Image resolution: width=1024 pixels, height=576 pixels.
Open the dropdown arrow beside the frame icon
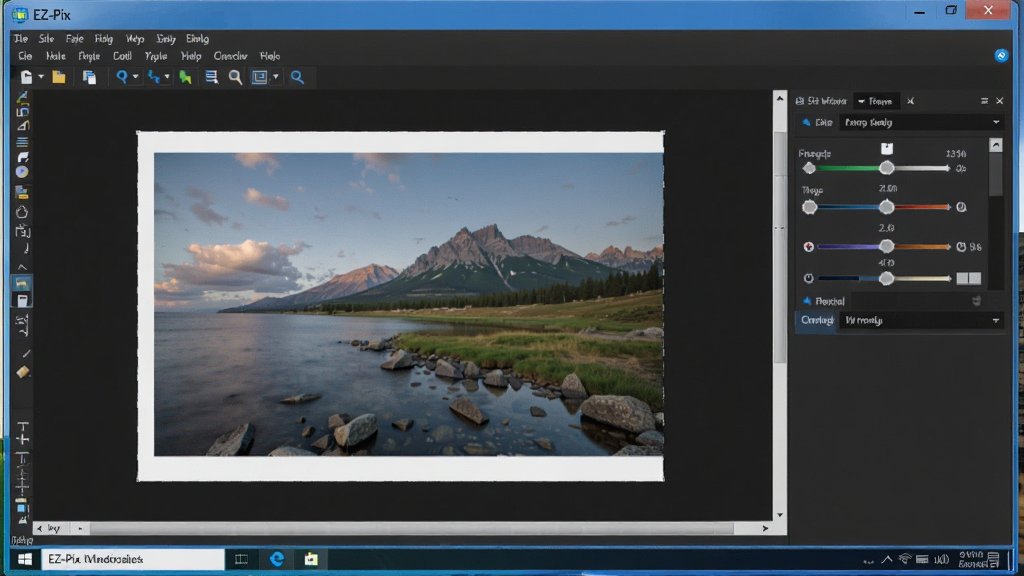coord(276,77)
